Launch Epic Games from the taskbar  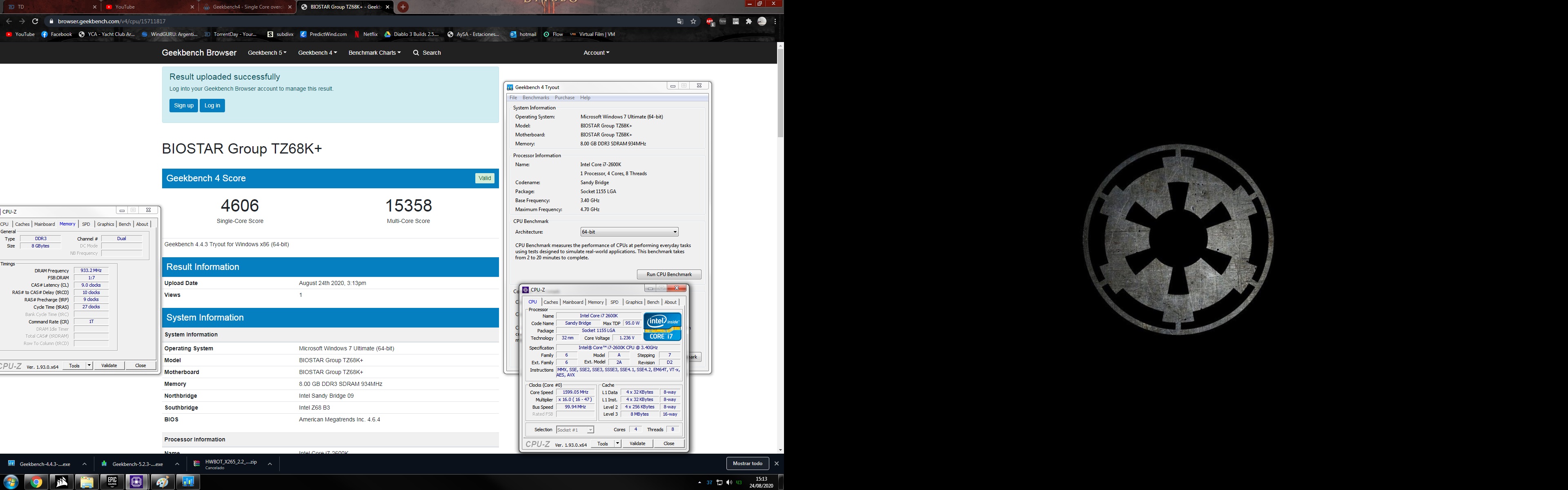tap(112, 482)
